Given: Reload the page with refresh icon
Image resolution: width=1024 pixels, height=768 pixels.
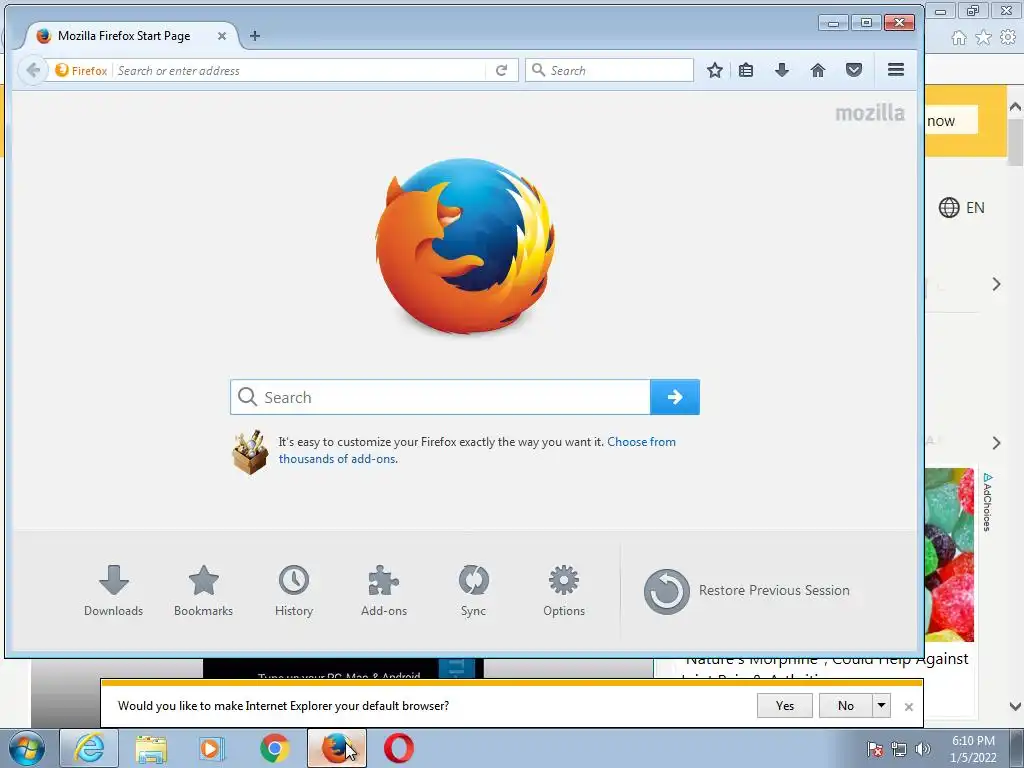Looking at the screenshot, I should pos(501,70).
